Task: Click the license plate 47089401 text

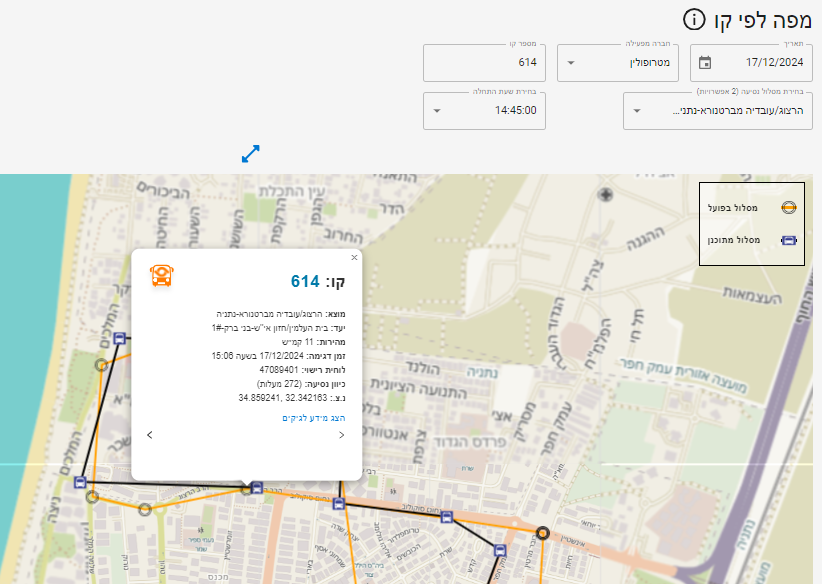Action: [302, 370]
